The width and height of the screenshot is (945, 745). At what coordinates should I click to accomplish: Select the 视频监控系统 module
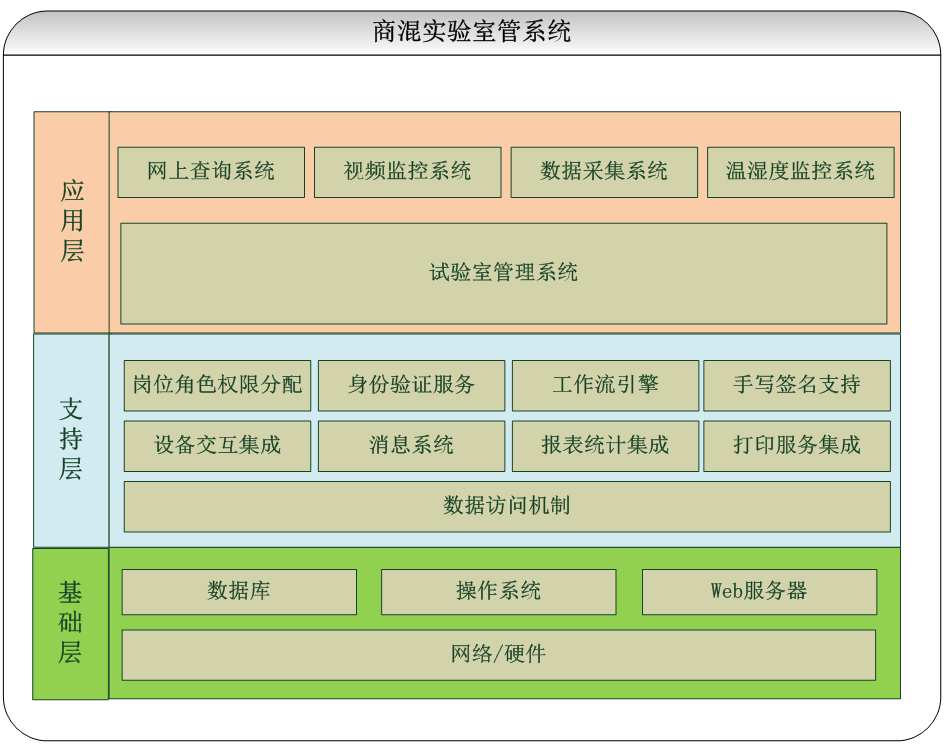click(x=407, y=171)
